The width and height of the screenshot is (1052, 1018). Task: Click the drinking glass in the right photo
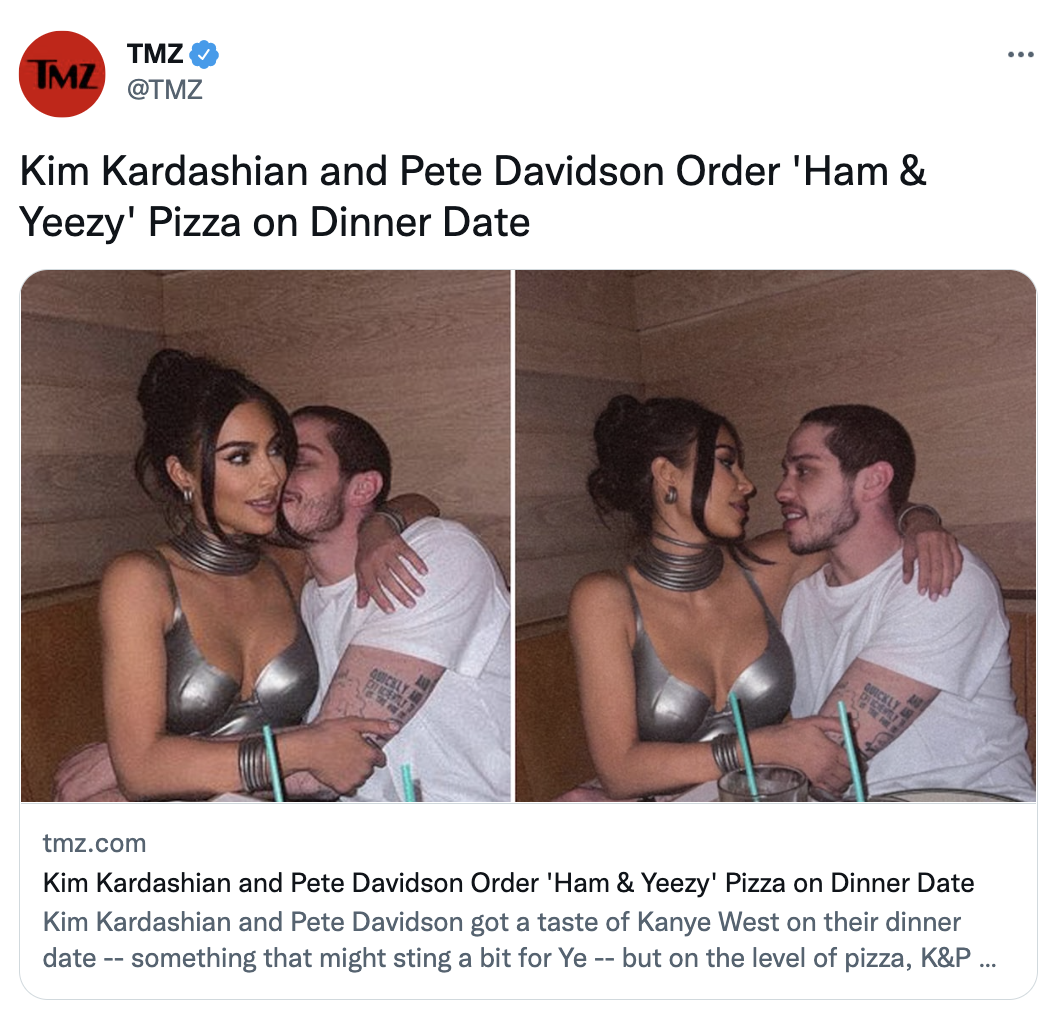(x=761, y=784)
